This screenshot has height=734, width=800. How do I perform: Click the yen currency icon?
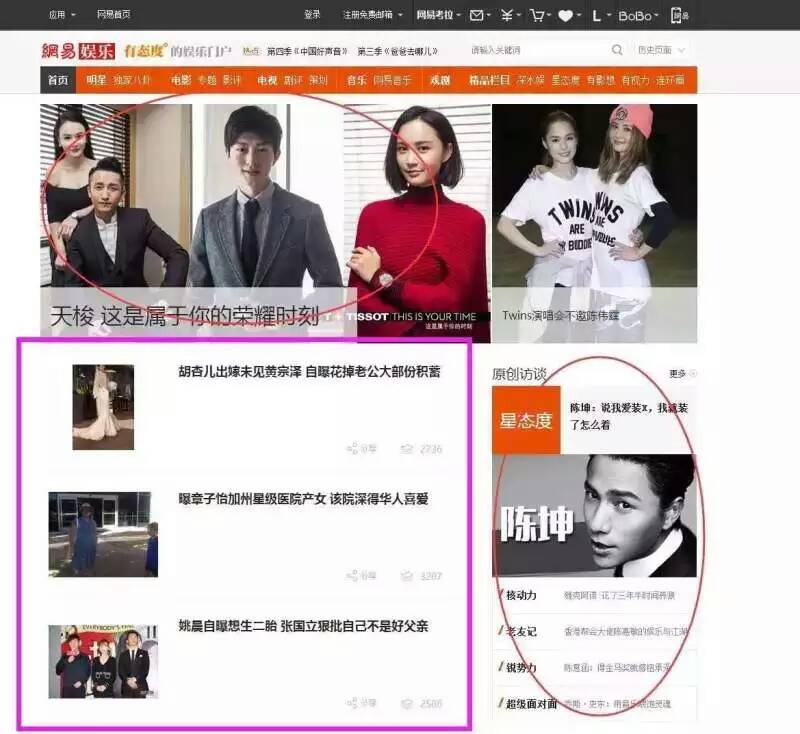coord(506,15)
